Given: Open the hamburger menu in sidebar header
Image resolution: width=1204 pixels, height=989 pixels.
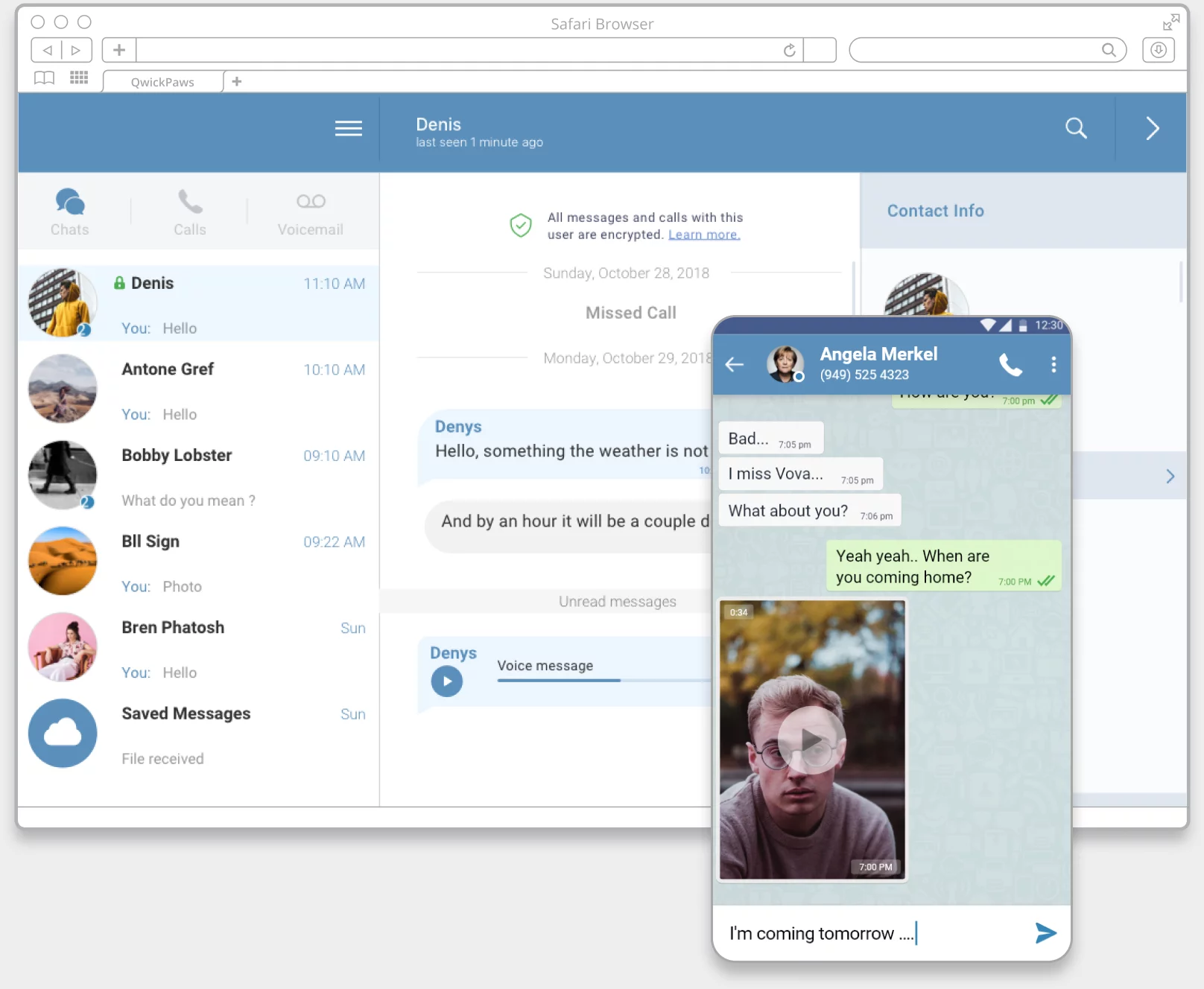Looking at the screenshot, I should click(348, 128).
